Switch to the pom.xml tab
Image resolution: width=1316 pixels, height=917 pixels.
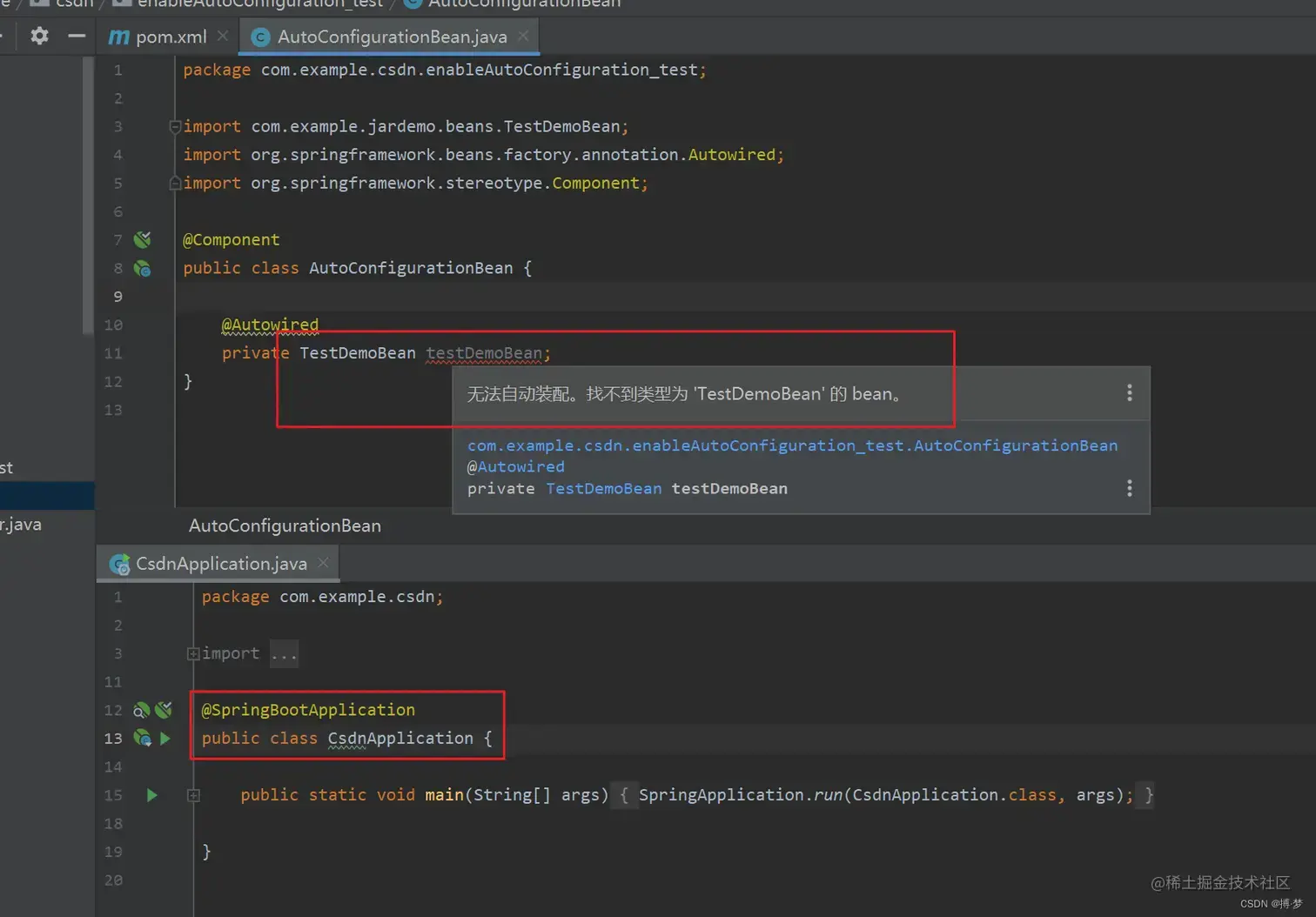point(158,37)
